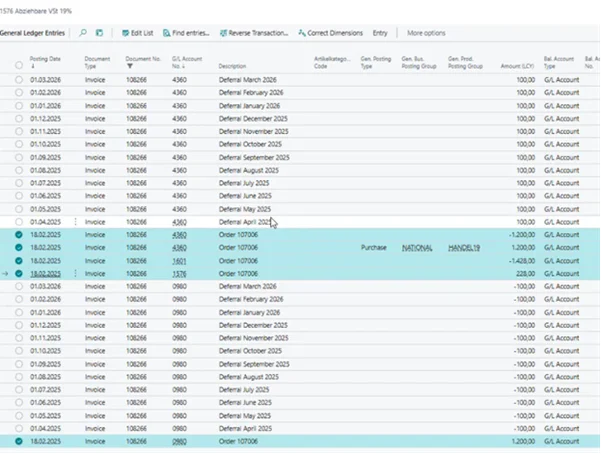The width and height of the screenshot is (601, 454).
Task: Select row 4360 Deferral July 2025
Action: [x=19, y=183]
